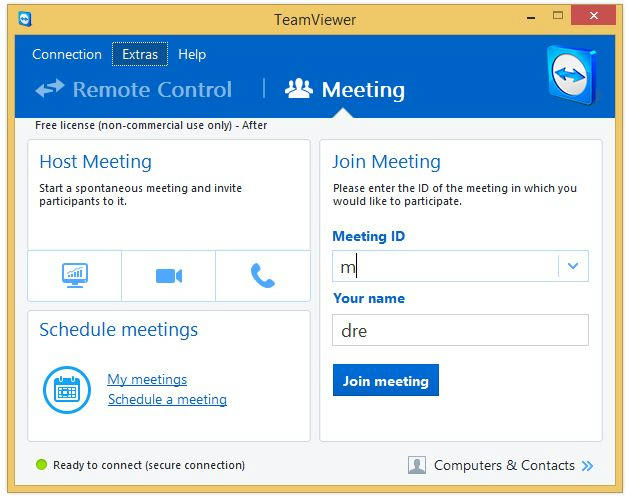Click the calendar schedule icon

coord(67,390)
